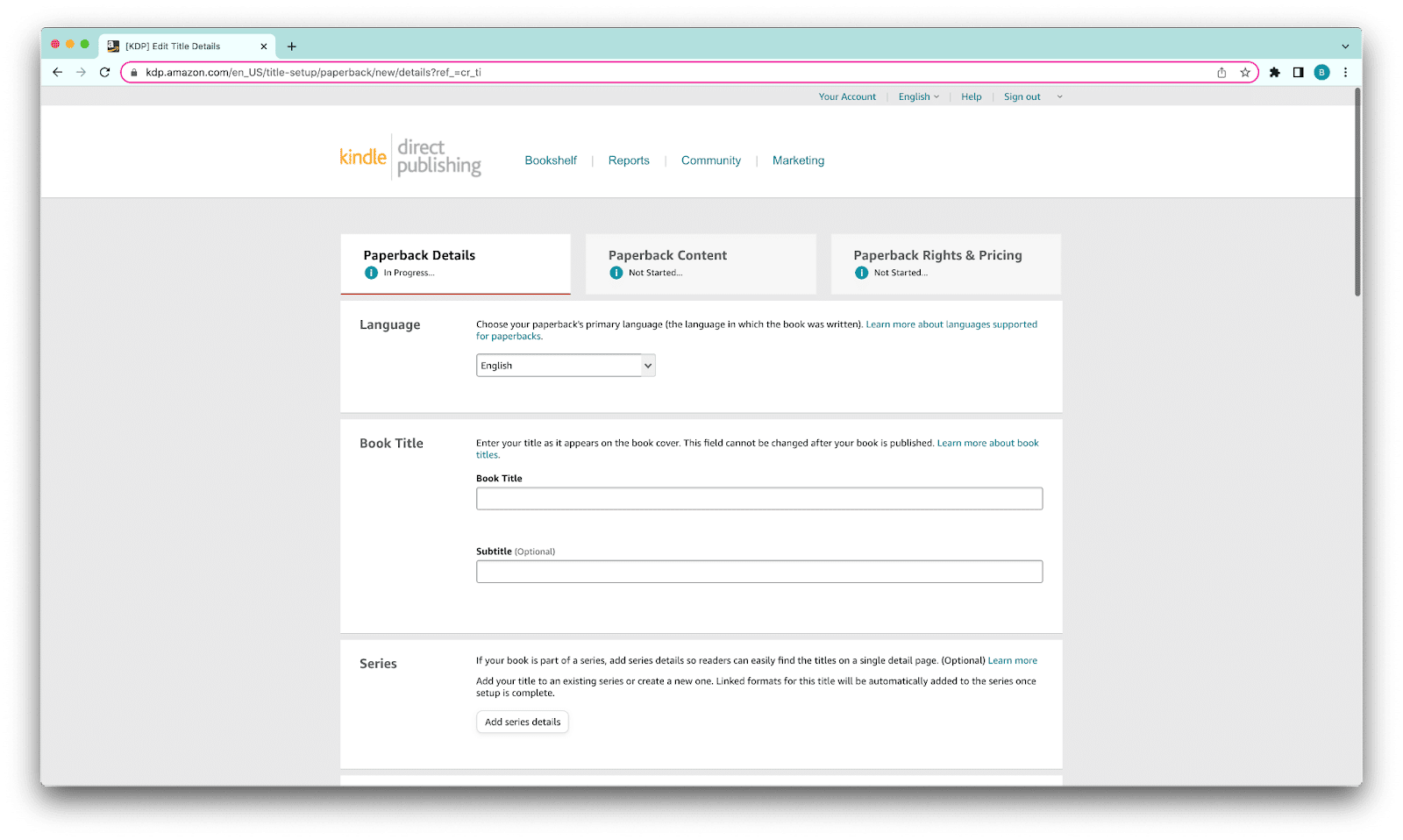The width and height of the screenshot is (1403, 840).
Task: Click the Your Account link
Action: (x=847, y=97)
